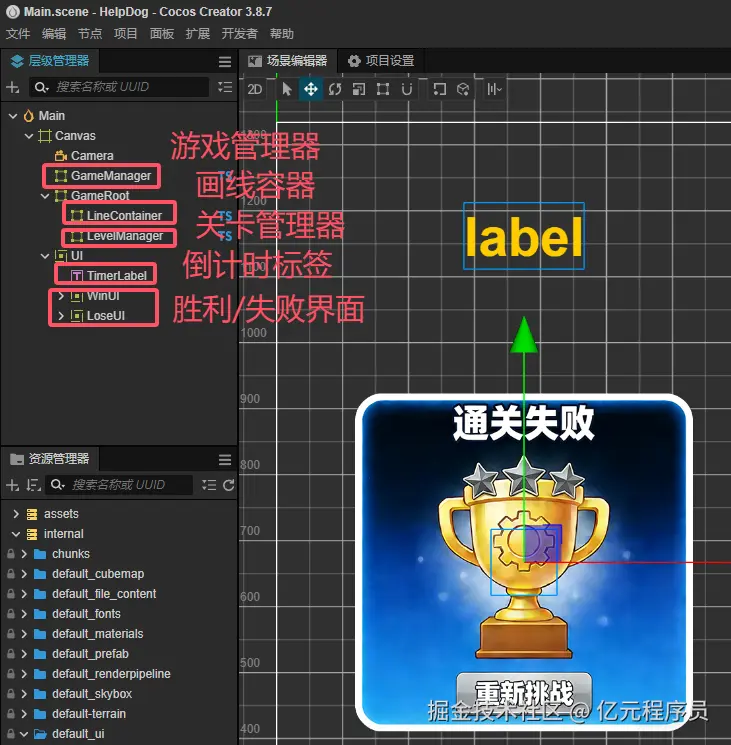Expand the default_cubemap folder
This screenshot has width=731, height=745.
tap(24, 574)
